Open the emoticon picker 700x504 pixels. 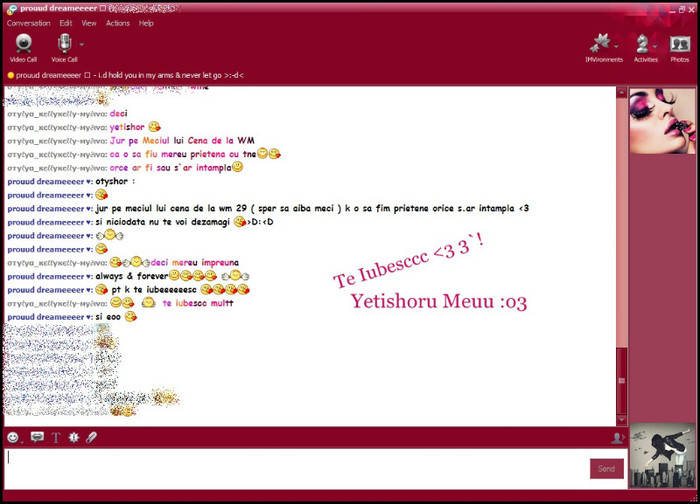click(13, 438)
